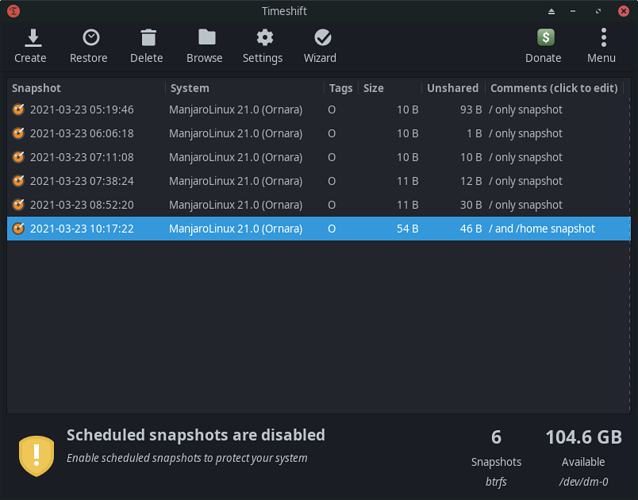
Task: Click the snapshot icon for 05:19:46 row
Action: pos(18,109)
